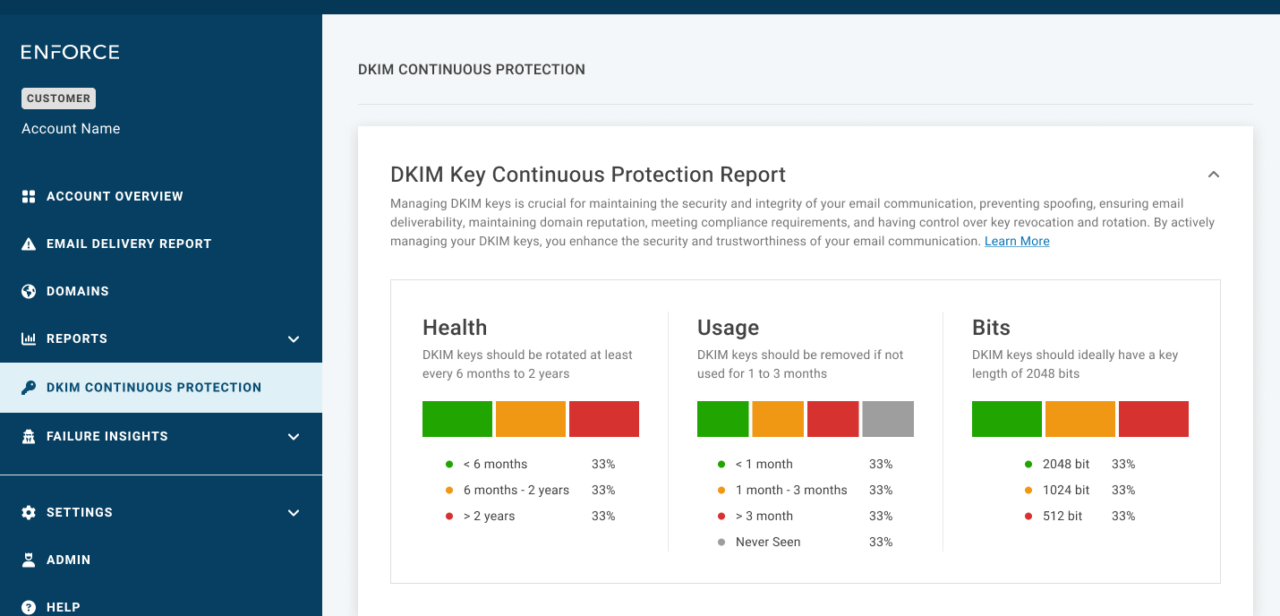Screen dimensions: 1280x616
Task: Select the Account Overview grid icon
Action: 30,196
